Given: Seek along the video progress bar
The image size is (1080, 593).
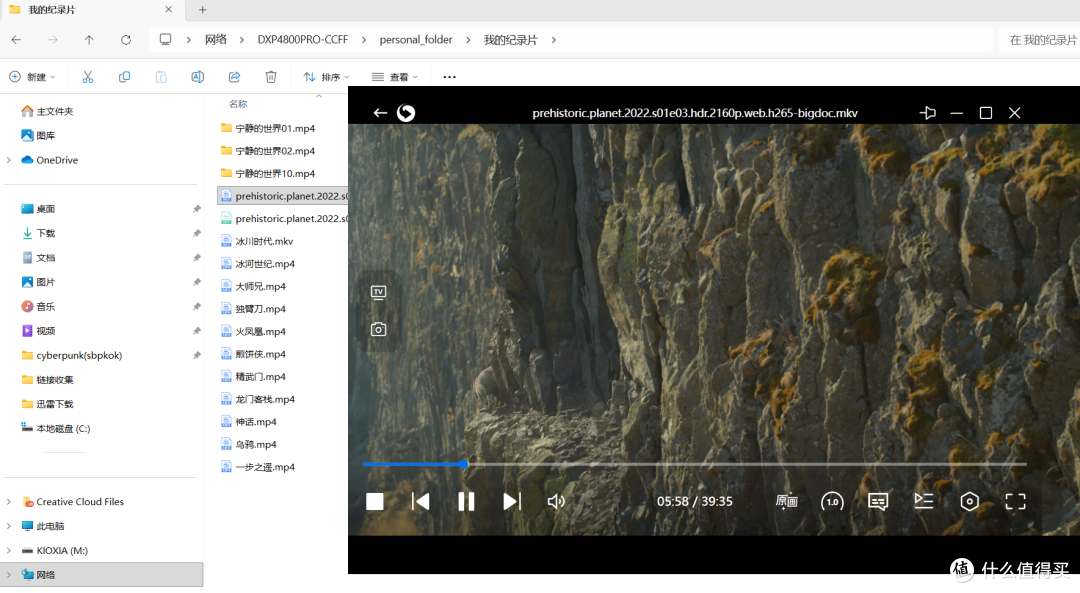Looking at the screenshot, I should [x=694, y=464].
